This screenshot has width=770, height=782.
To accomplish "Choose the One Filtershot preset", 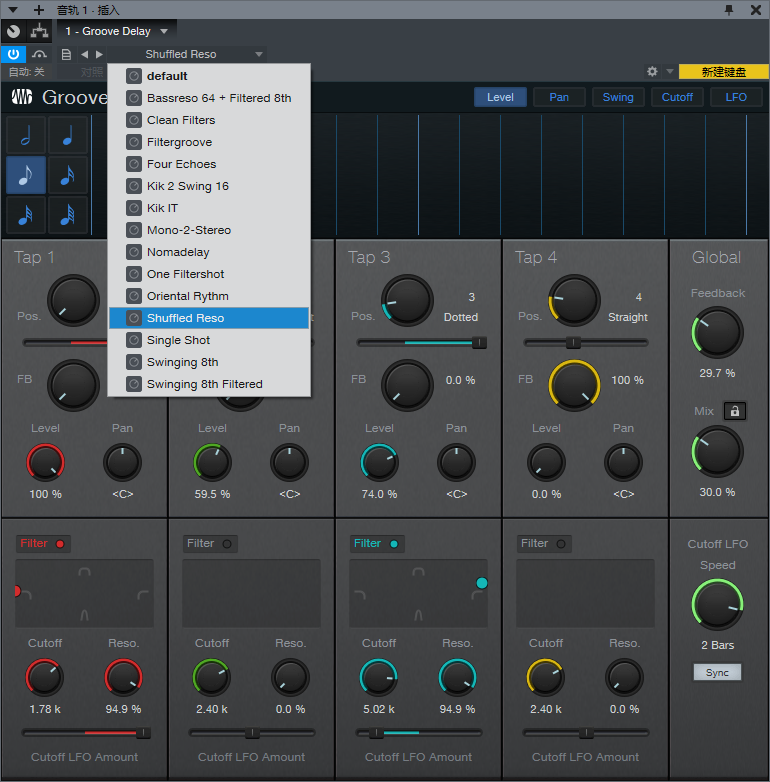I will click(x=209, y=274).
